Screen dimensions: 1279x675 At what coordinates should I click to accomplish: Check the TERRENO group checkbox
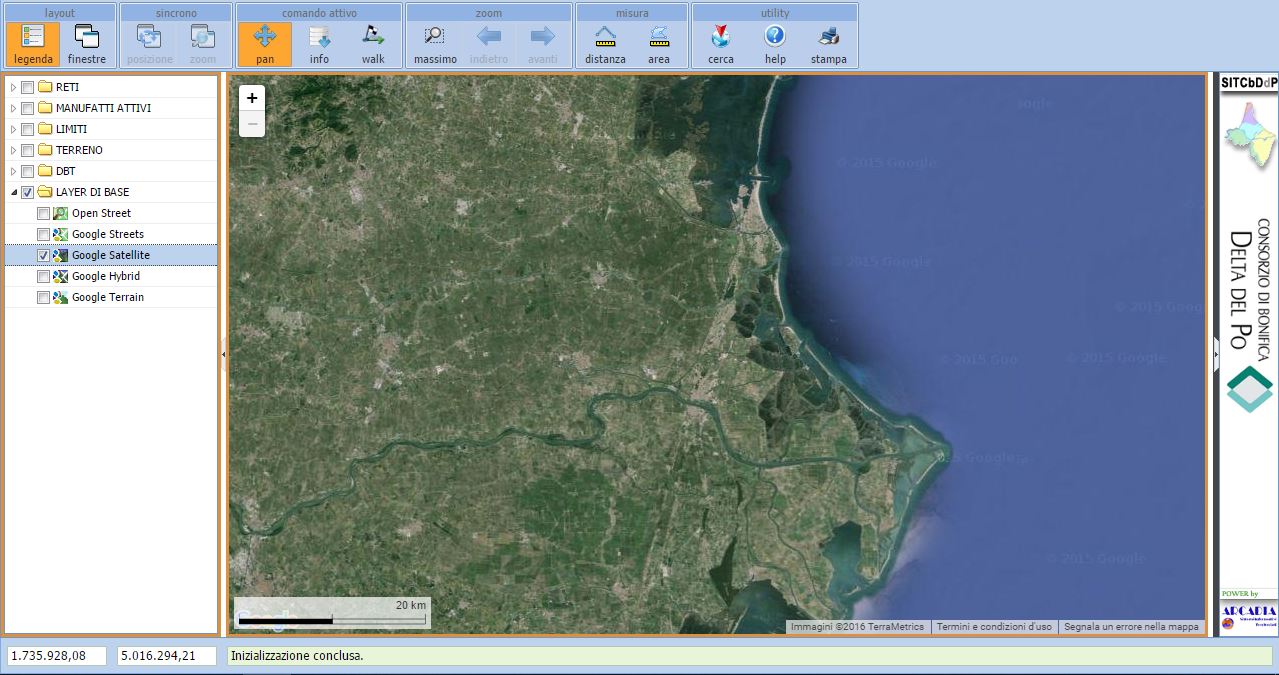(x=27, y=150)
